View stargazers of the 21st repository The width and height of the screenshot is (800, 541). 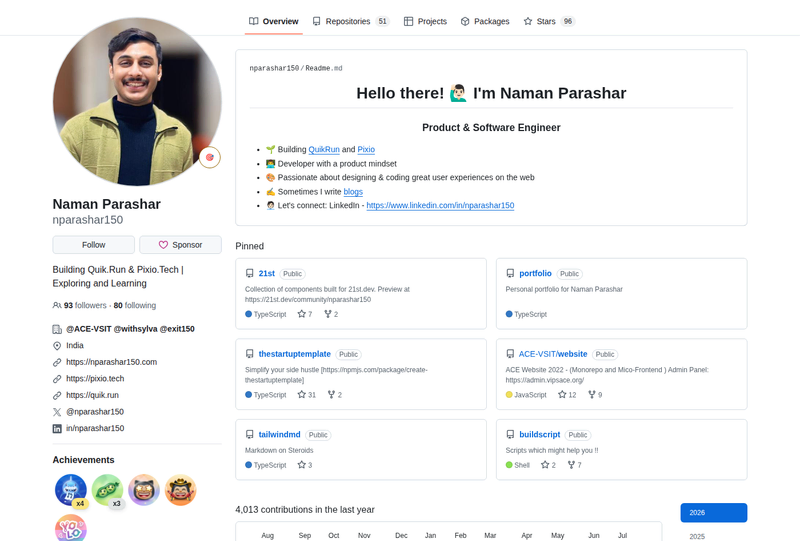[x=305, y=314]
